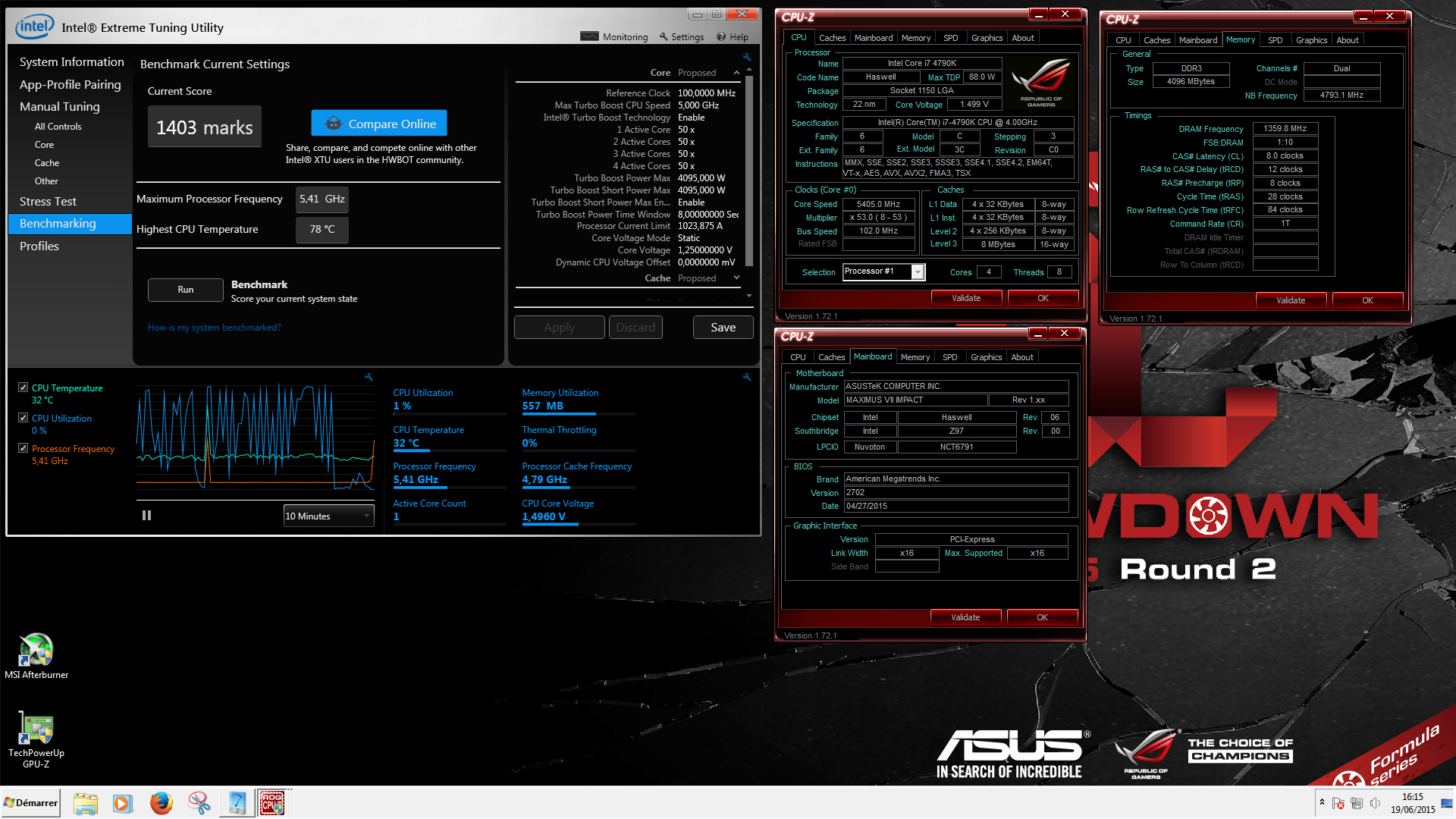Image resolution: width=1456 pixels, height=819 pixels.
Task: Open the Caches tab in the CPU-Z CPU window
Action: (832, 38)
